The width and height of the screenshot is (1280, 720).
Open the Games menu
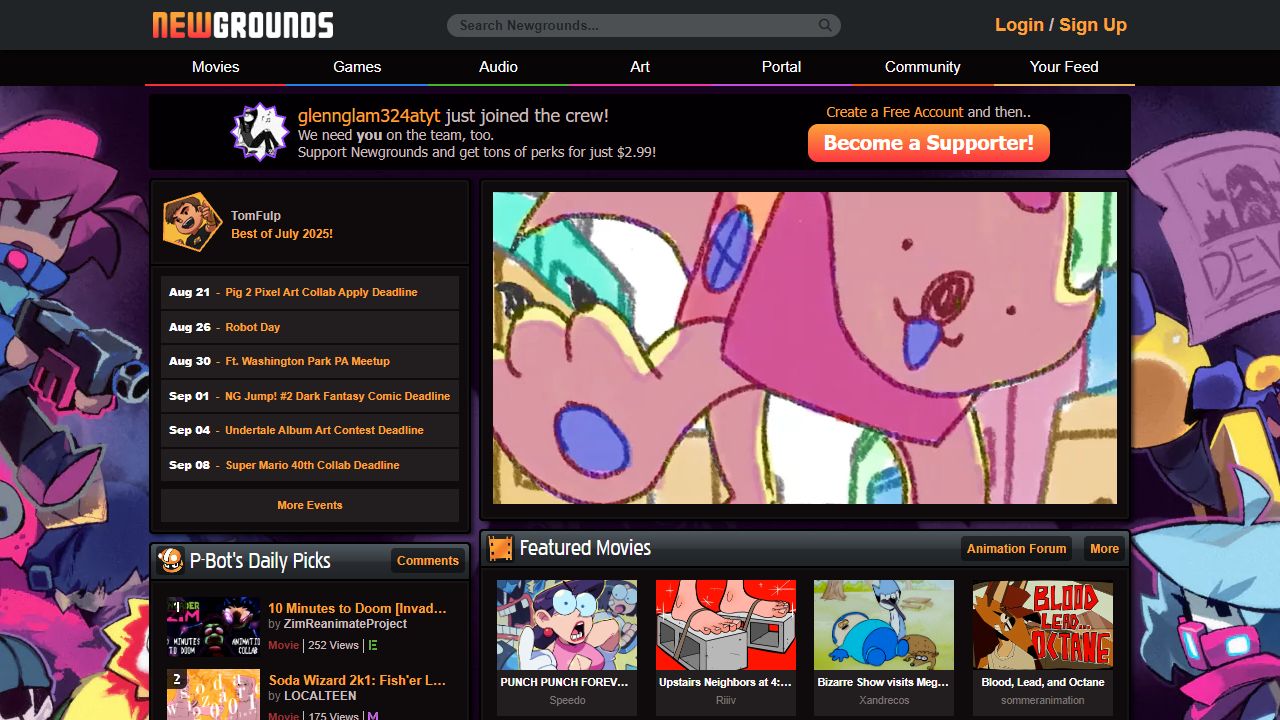point(357,67)
